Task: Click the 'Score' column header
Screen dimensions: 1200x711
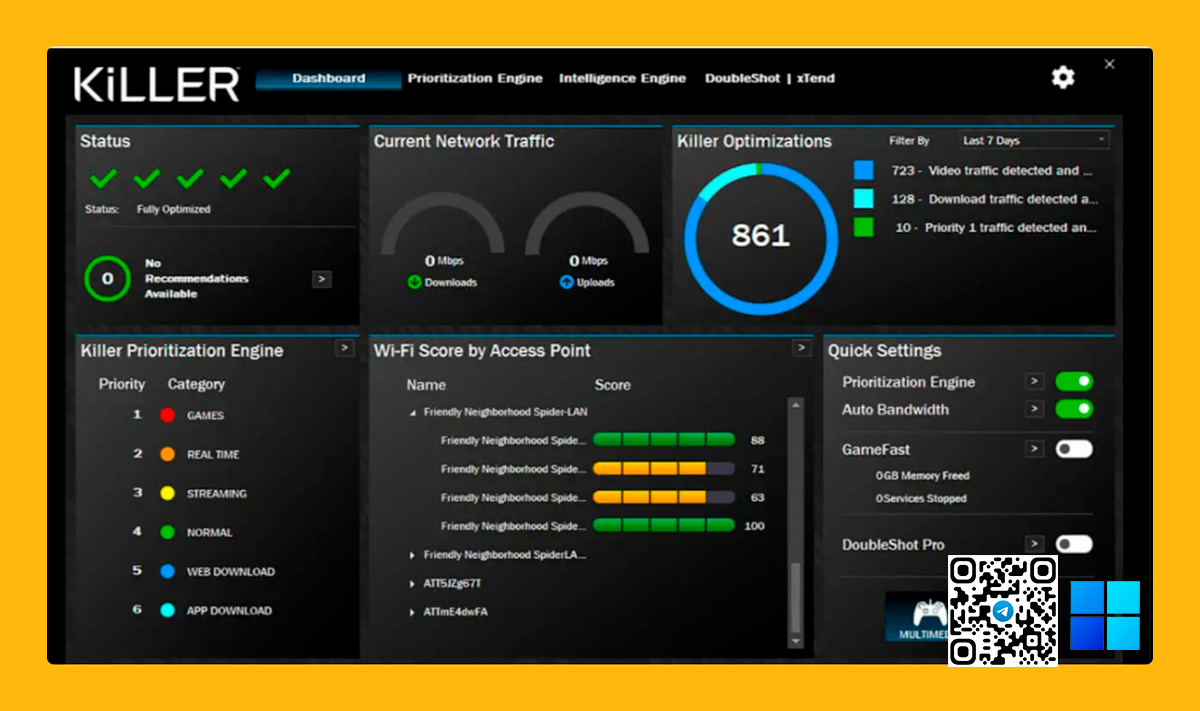Action: (x=613, y=385)
